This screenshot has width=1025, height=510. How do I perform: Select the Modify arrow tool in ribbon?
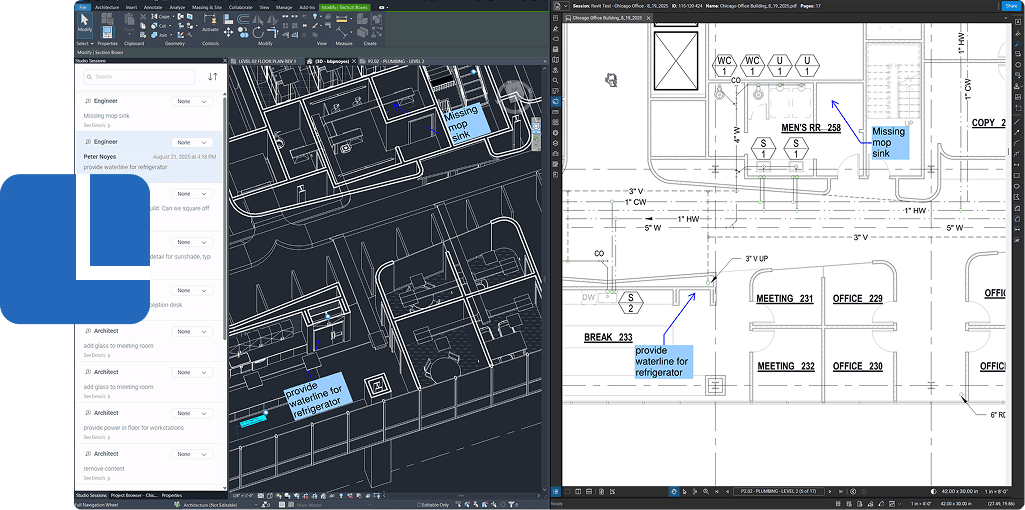click(84, 22)
